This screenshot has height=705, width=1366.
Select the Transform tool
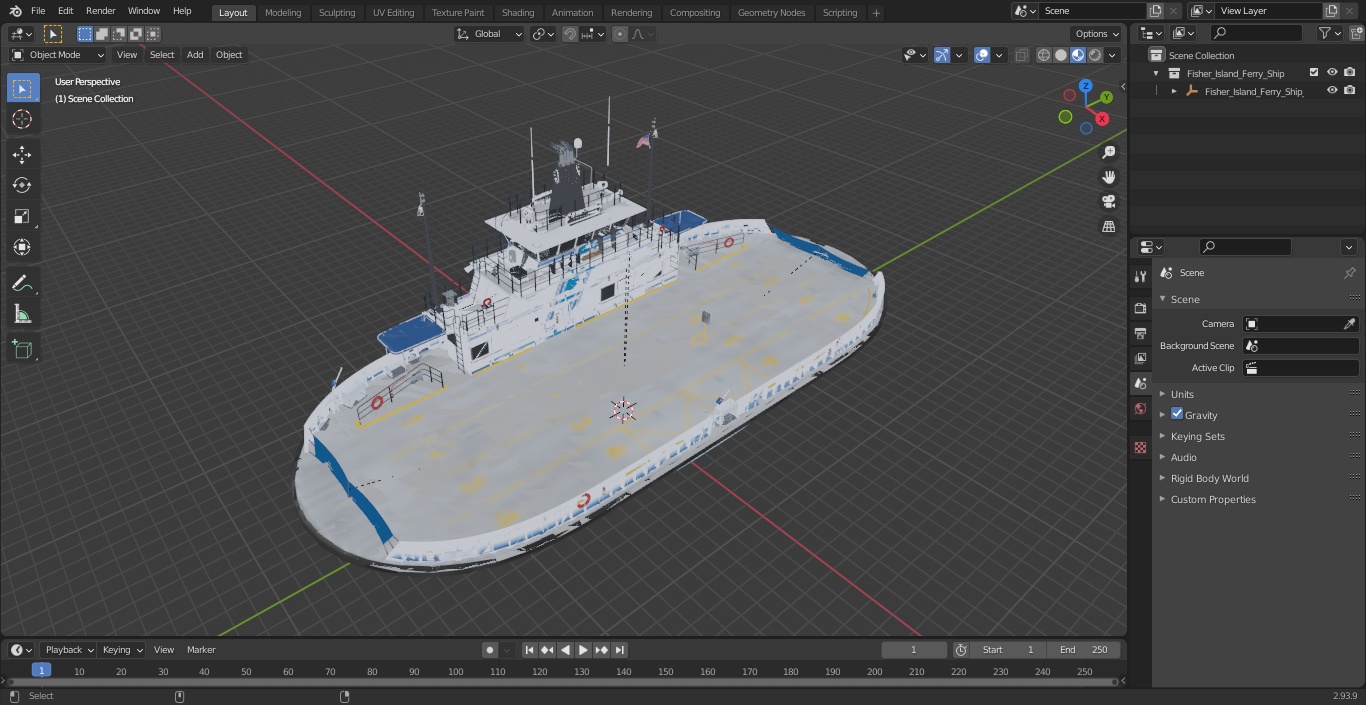tap(22, 247)
